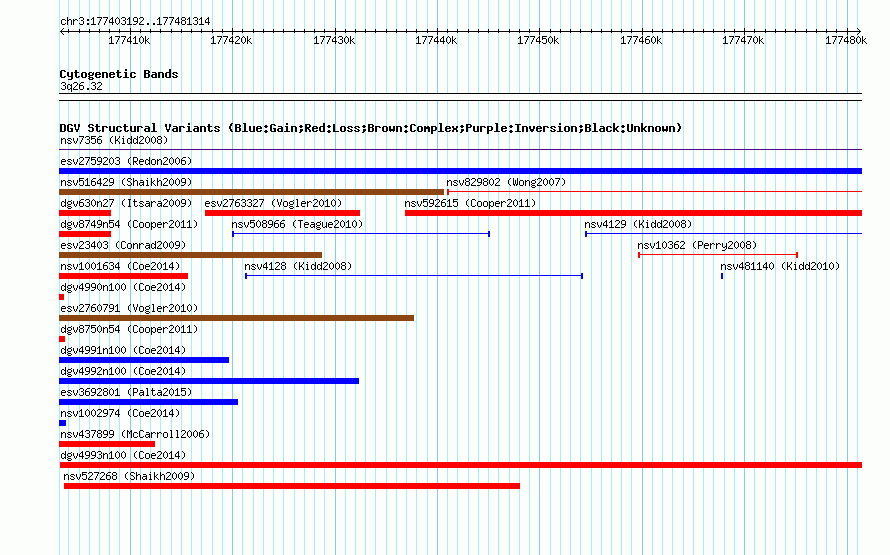Open the nsv1001634 (Coe2014) variant label
This screenshot has width=890, height=555.
(120, 266)
